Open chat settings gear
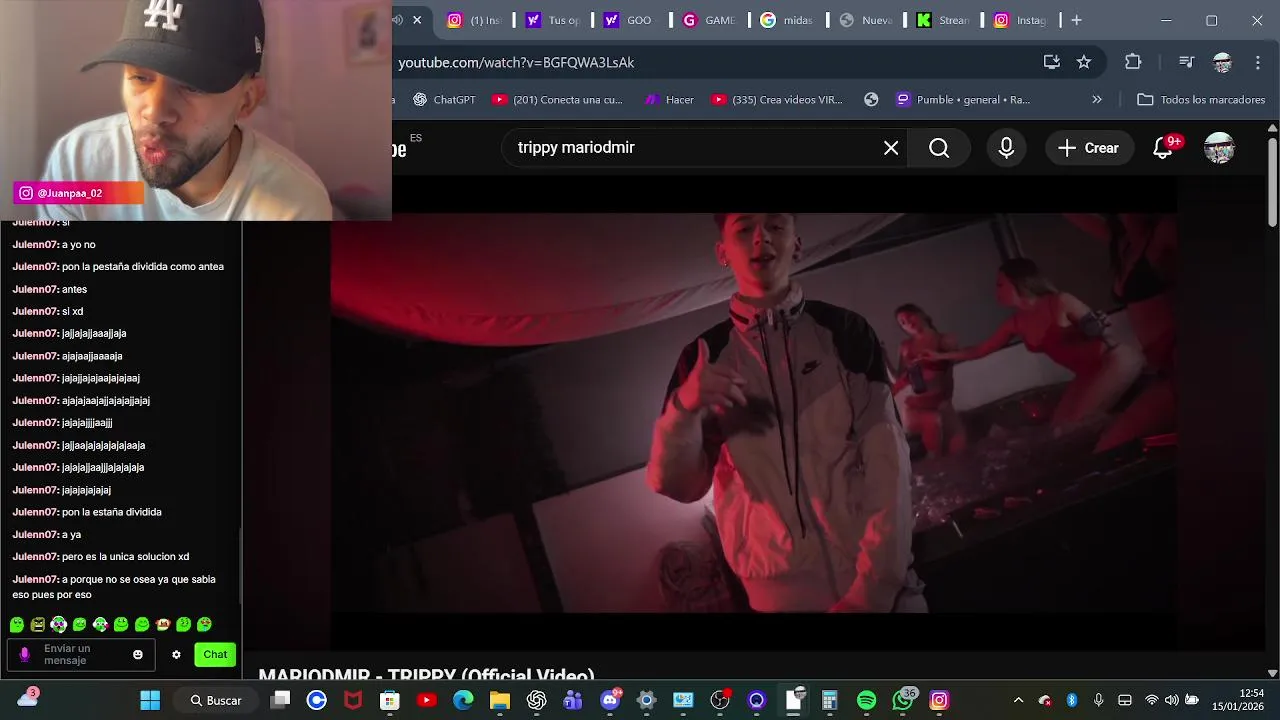Viewport: 1280px width, 720px height. coord(176,655)
